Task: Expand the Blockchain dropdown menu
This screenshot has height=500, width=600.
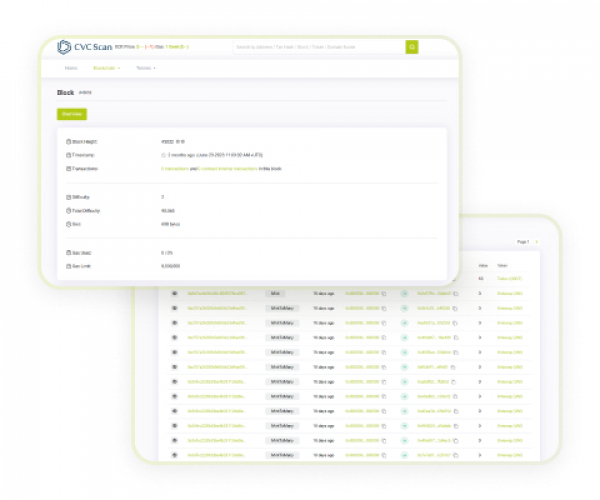Action: coord(107,68)
